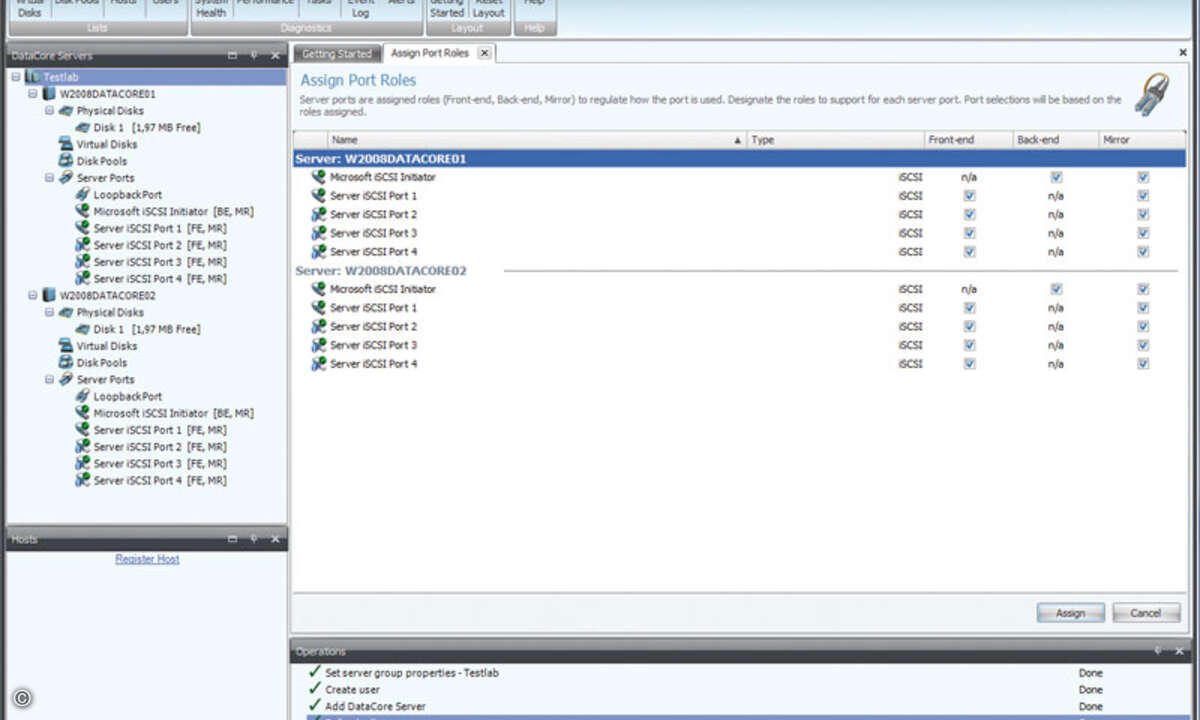Collapse Physical Disks under W2008DATACORE01

51,111
